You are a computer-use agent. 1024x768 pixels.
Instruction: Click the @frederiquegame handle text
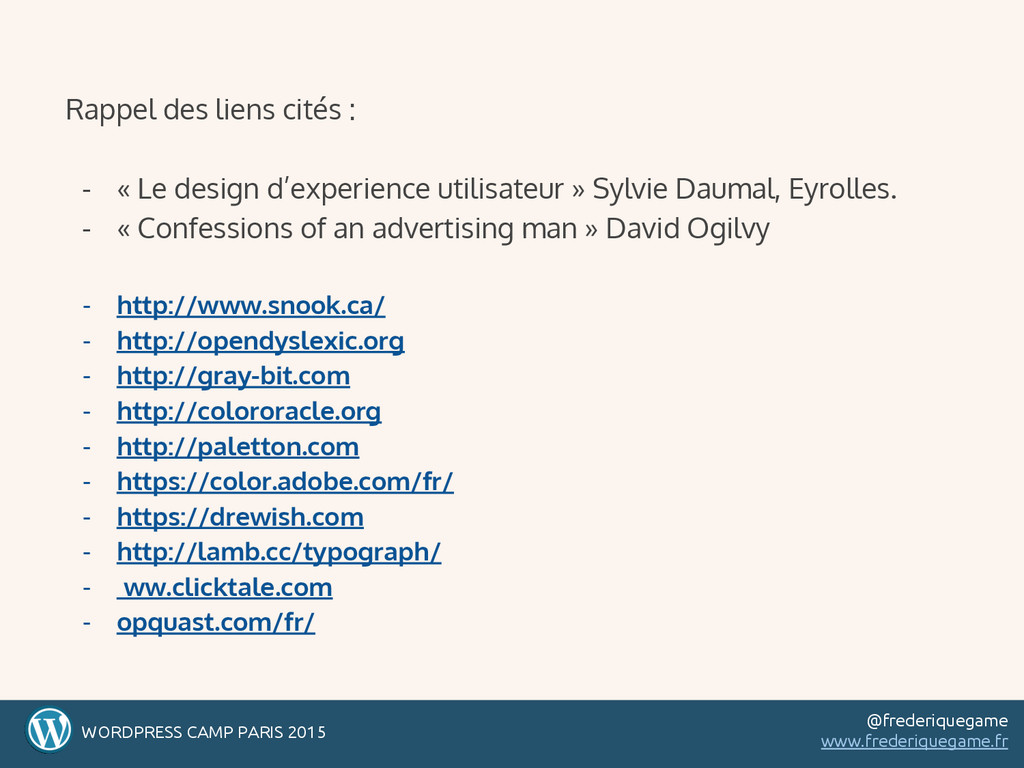pos(937,721)
